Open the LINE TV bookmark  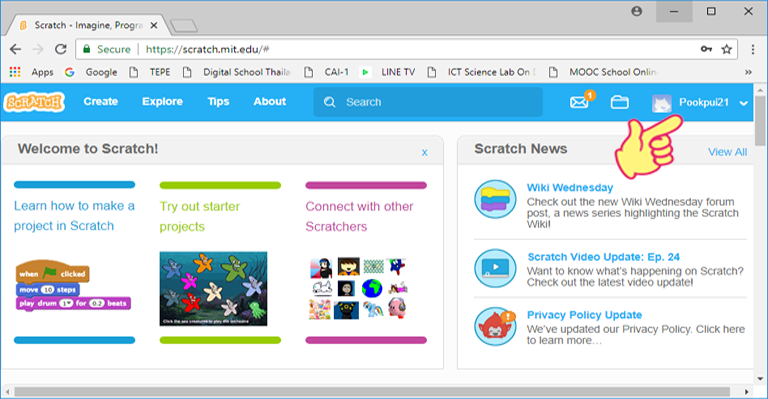point(387,72)
